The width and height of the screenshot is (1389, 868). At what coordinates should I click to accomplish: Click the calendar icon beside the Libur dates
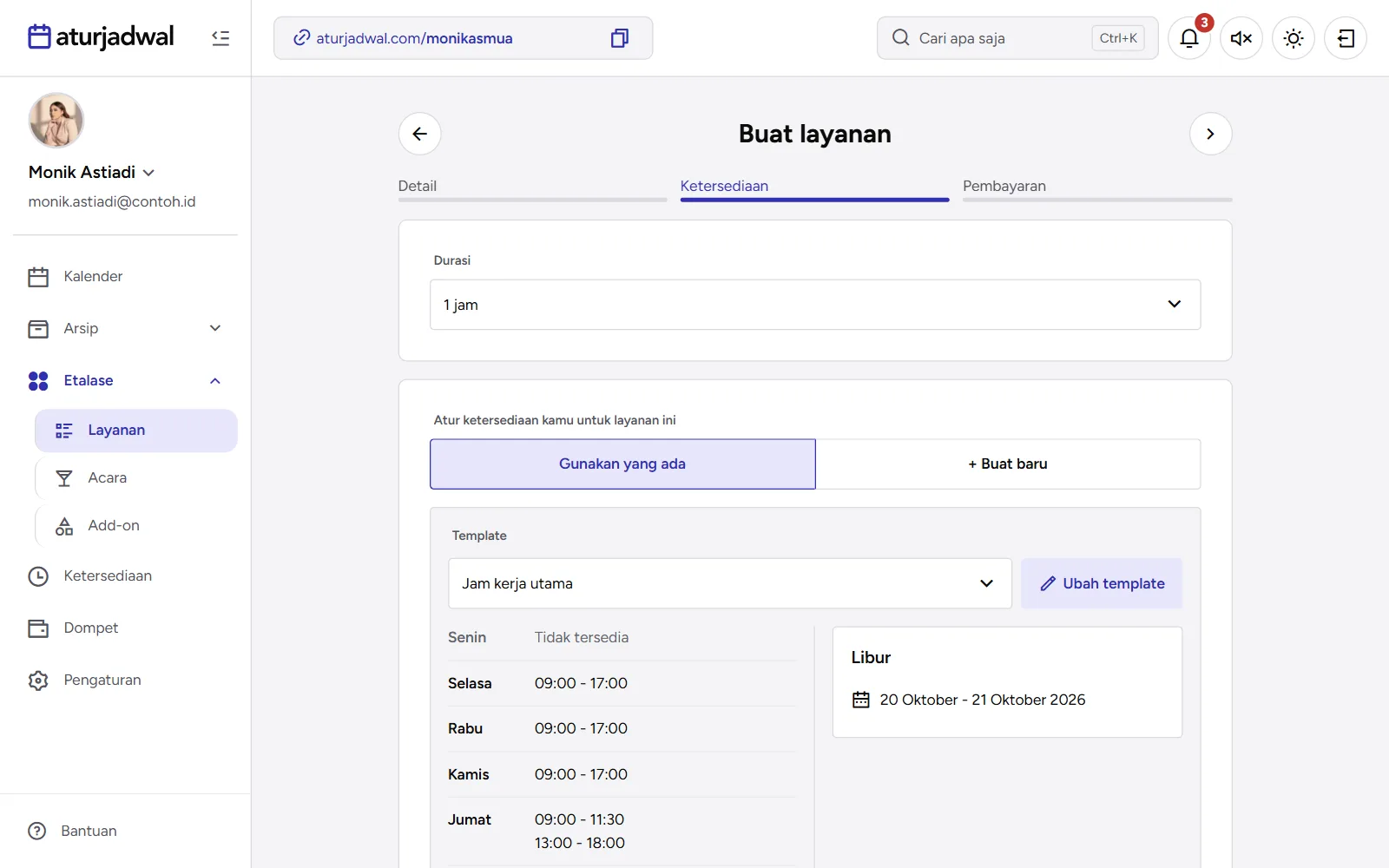[861, 700]
